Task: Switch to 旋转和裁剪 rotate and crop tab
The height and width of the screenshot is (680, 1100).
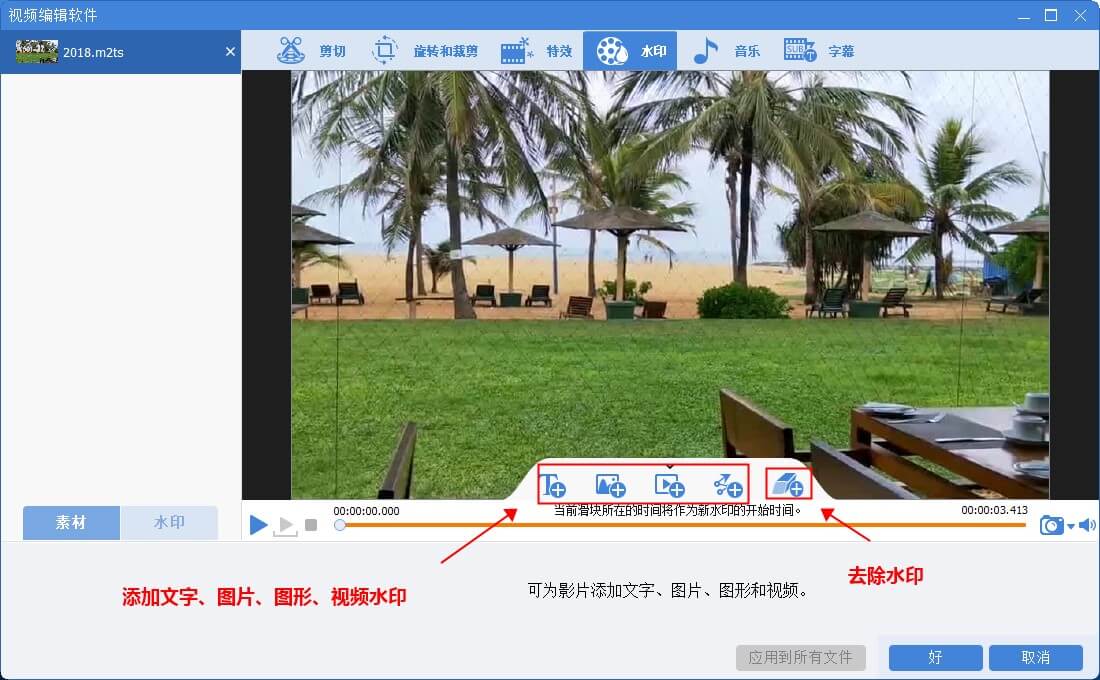Action: click(x=425, y=51)
